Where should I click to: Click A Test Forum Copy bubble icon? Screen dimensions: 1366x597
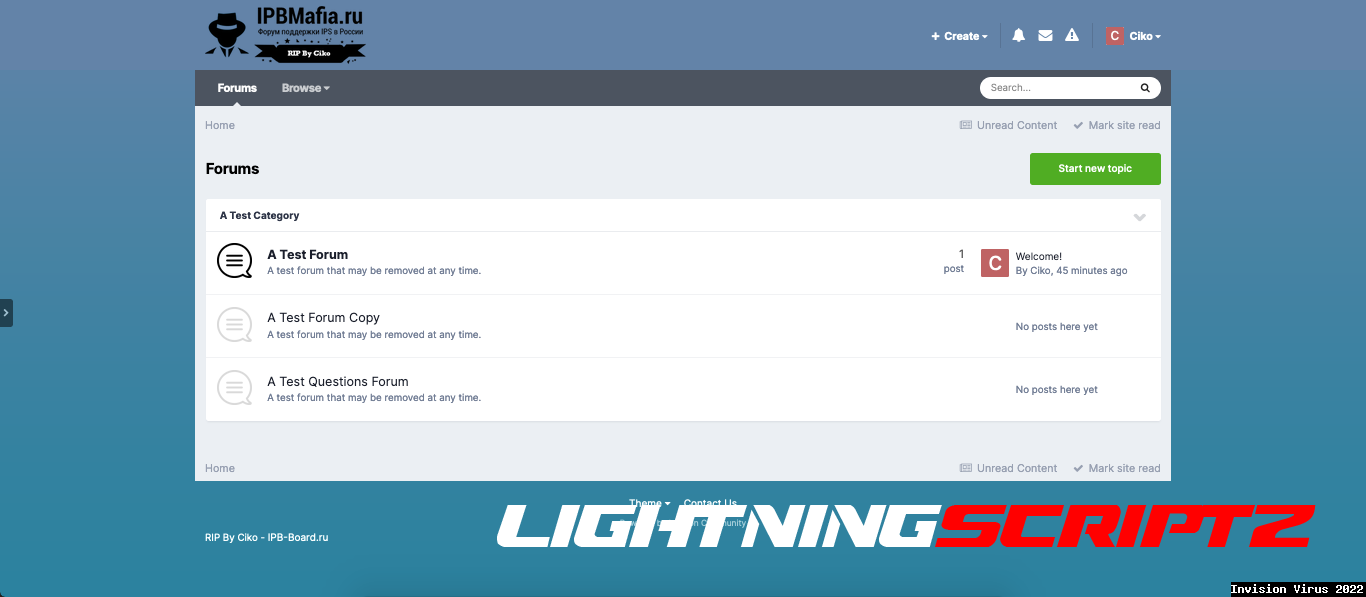pos(234,325)
